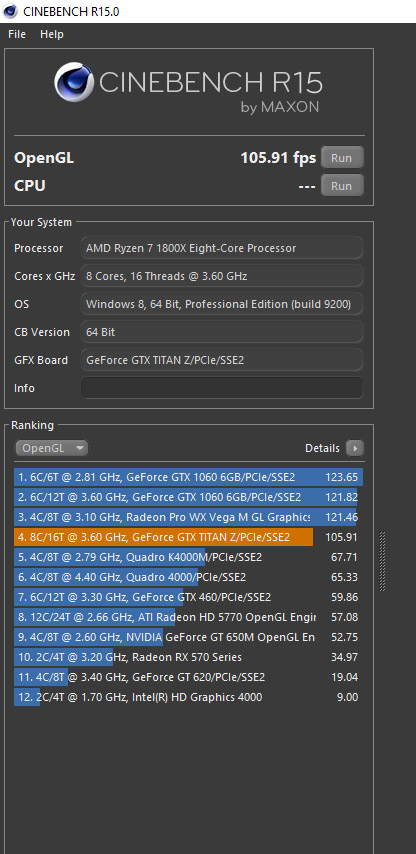This screenshot has width=416, height=854.
Task: Expand the OpenGL ranking dropdown
Action: (52, 448)
